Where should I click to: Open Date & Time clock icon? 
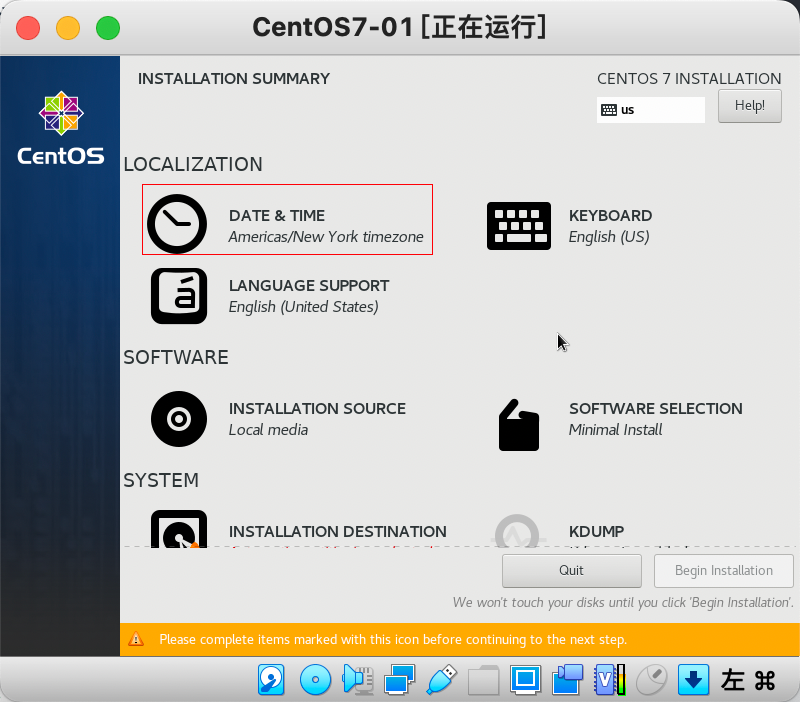pyautogui.click(x=177, y=223)
